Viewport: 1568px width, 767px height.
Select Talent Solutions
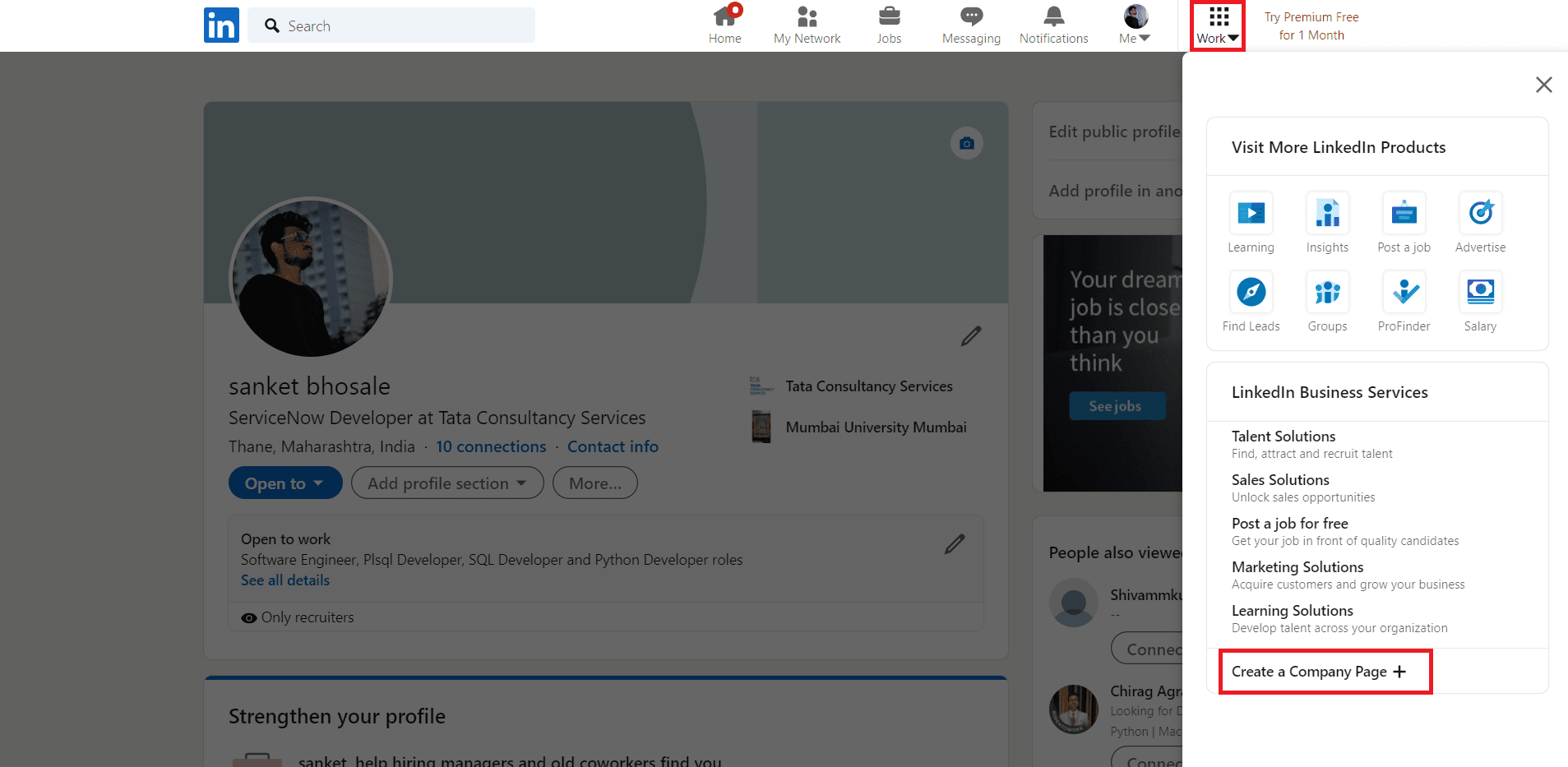point(1284,437)
